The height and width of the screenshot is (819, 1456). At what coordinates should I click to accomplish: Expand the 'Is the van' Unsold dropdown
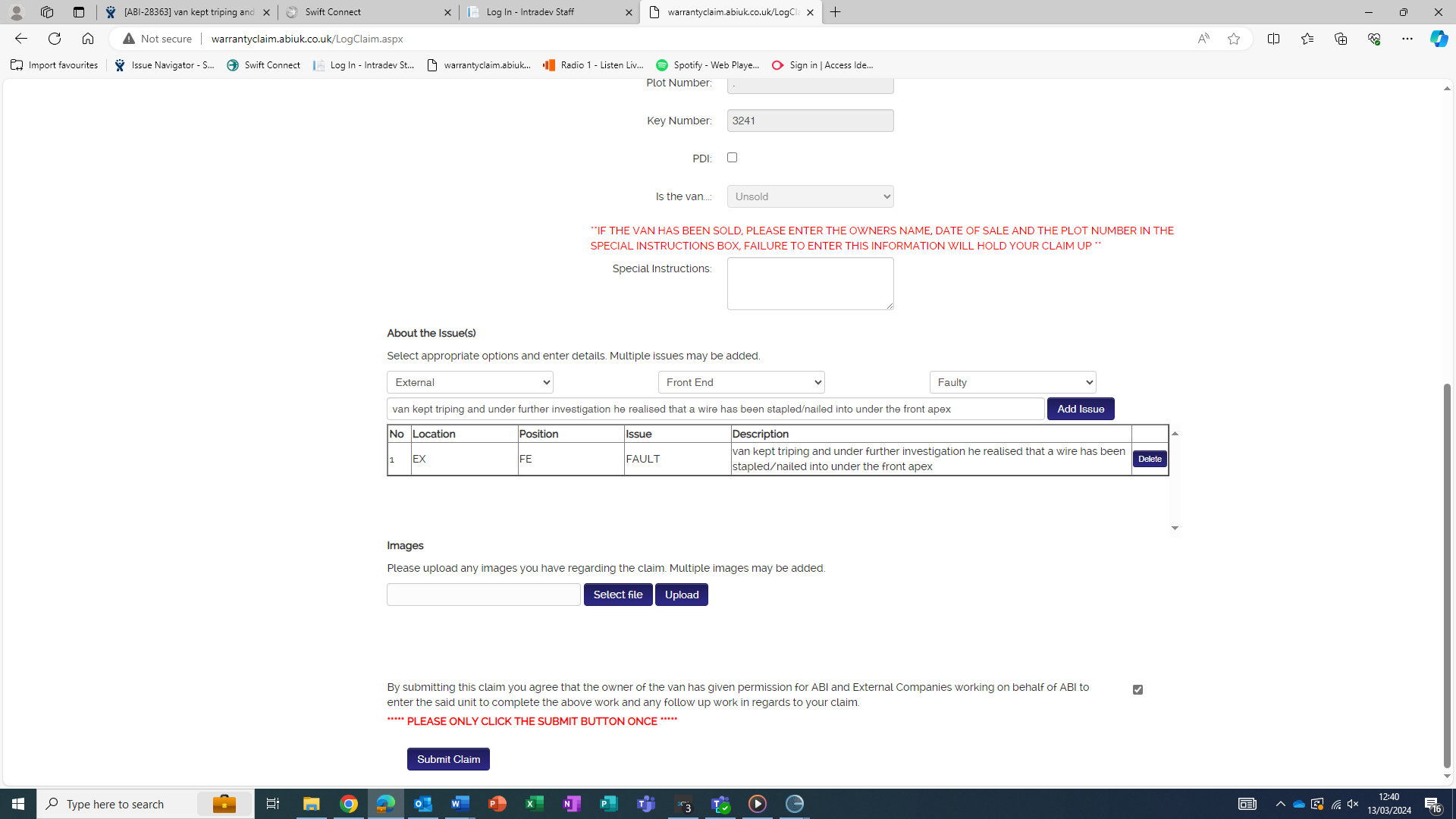(810, 196)
